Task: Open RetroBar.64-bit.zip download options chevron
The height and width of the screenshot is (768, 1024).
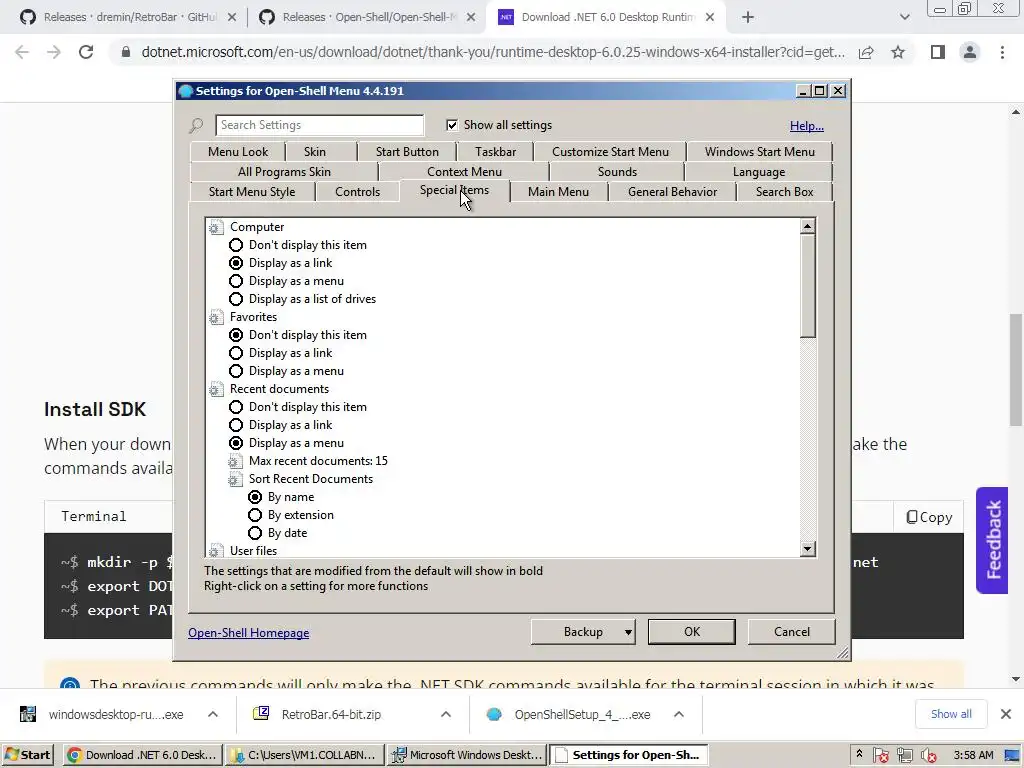Action: 446,714
